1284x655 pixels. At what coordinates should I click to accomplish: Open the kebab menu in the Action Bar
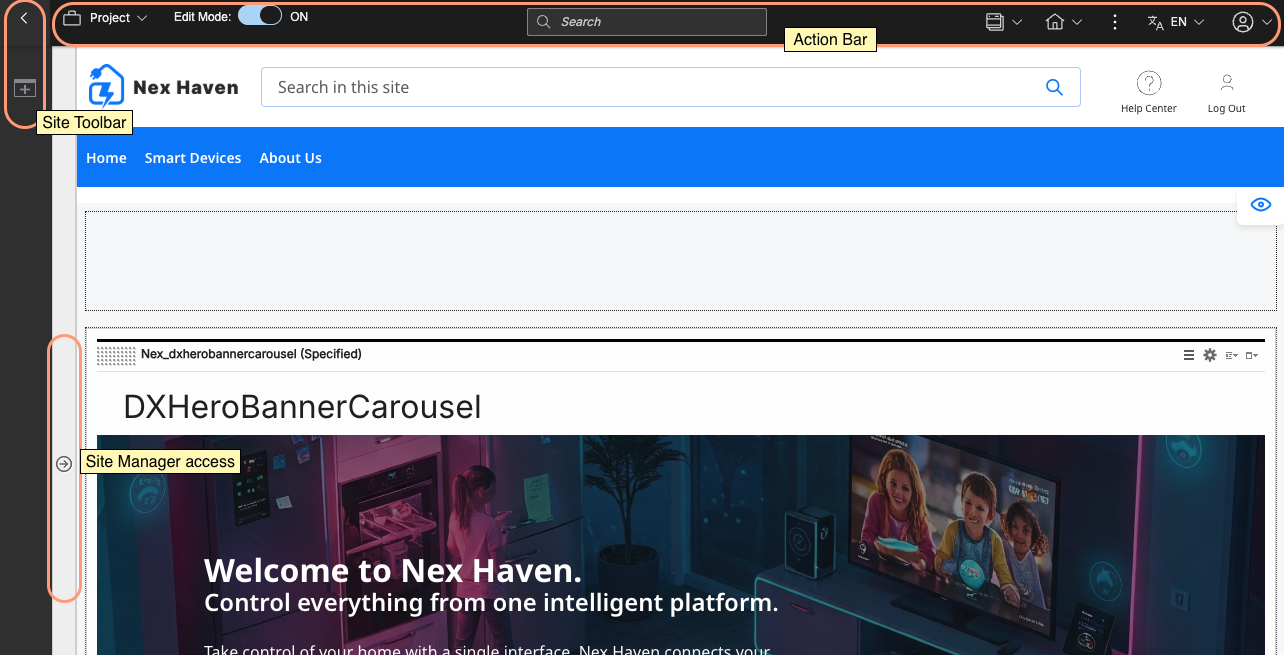coord(1115,21)
